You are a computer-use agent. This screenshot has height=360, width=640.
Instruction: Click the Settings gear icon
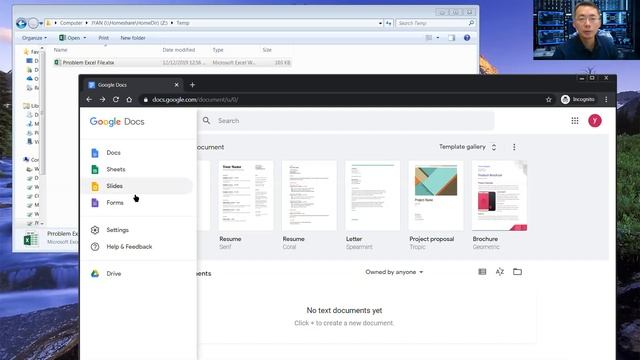[95, 230]
